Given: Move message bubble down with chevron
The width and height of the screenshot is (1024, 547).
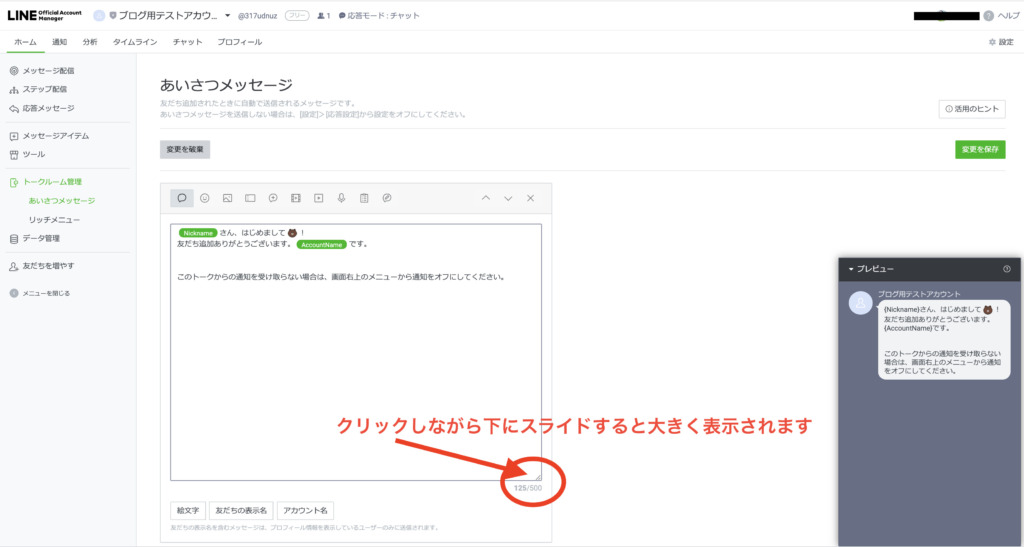Looking at the screenshot, I should click(x=508, y=198).
